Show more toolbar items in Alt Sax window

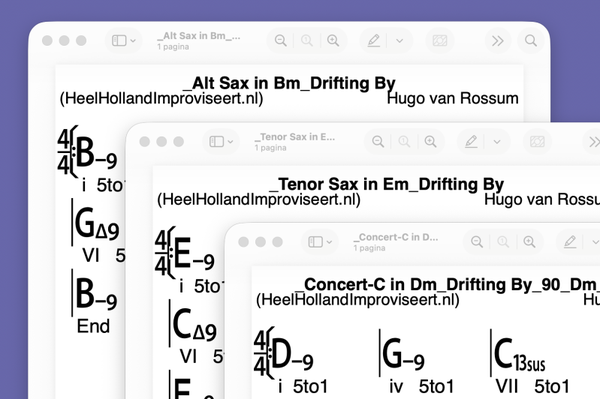[497, 41]
